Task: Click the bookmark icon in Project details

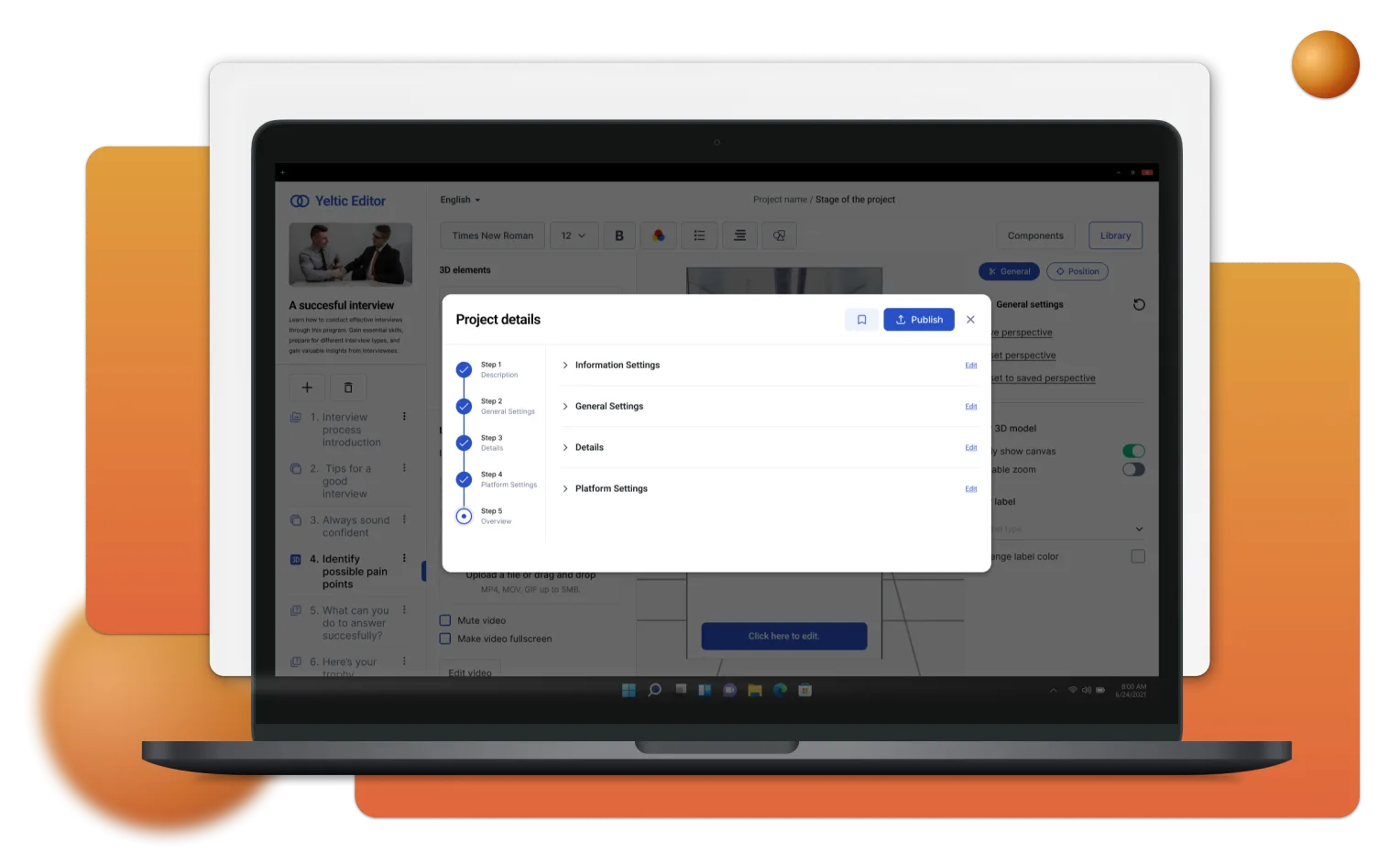Action: click(x=861, y=320)
